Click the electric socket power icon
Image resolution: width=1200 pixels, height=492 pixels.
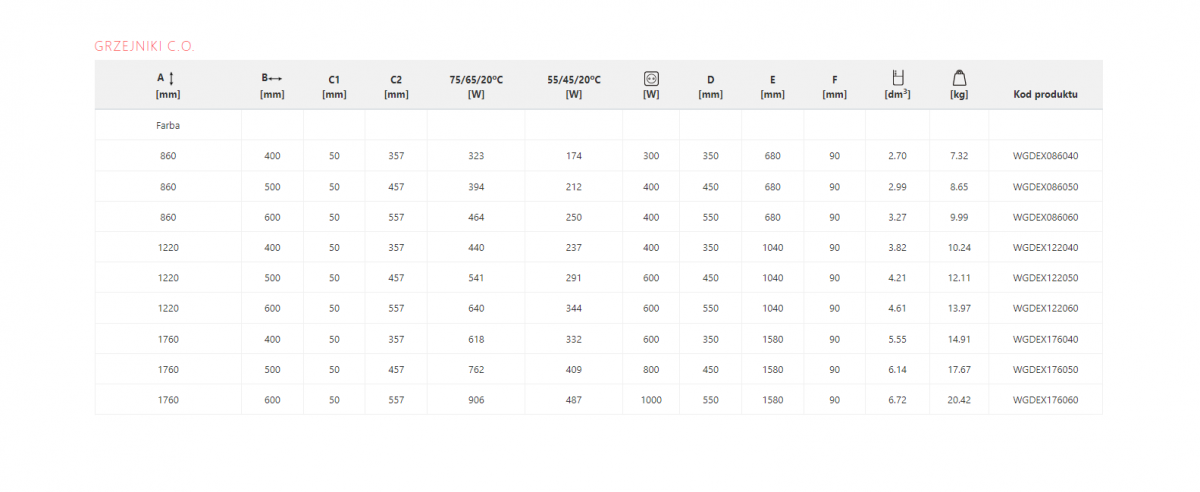[x=651, y=78]
